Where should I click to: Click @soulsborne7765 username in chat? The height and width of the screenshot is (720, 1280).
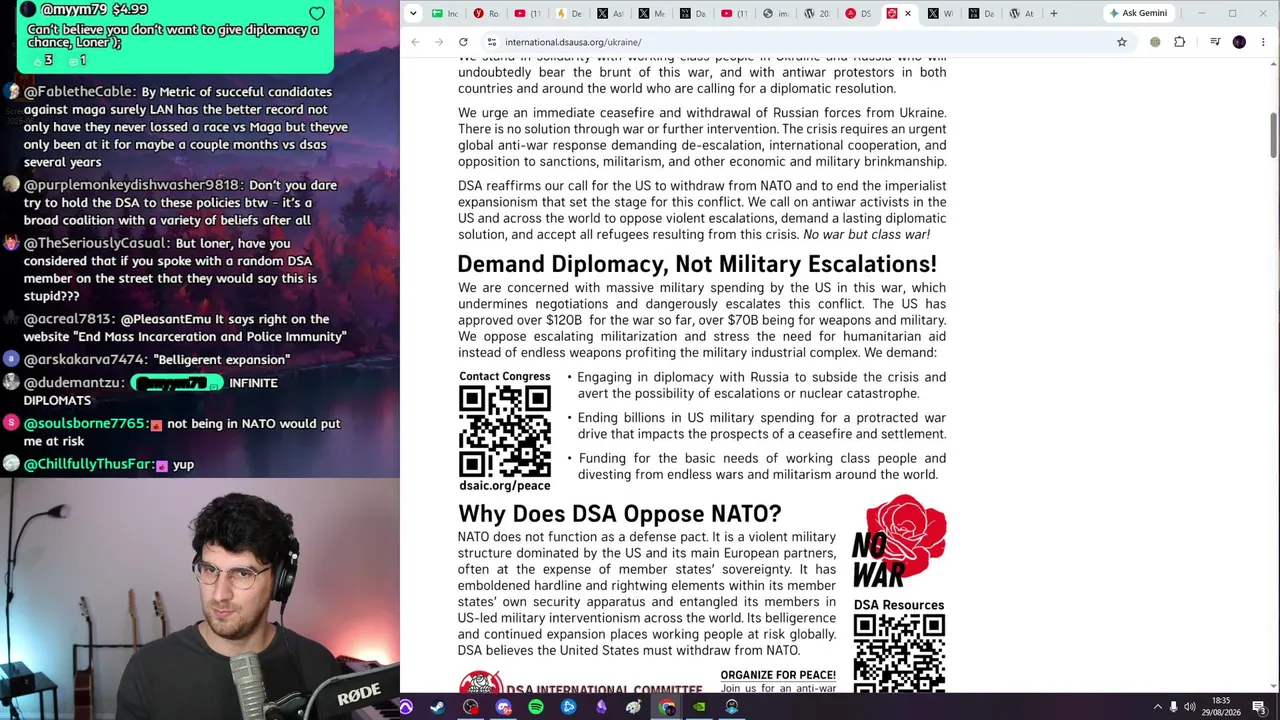coord(86,424)
